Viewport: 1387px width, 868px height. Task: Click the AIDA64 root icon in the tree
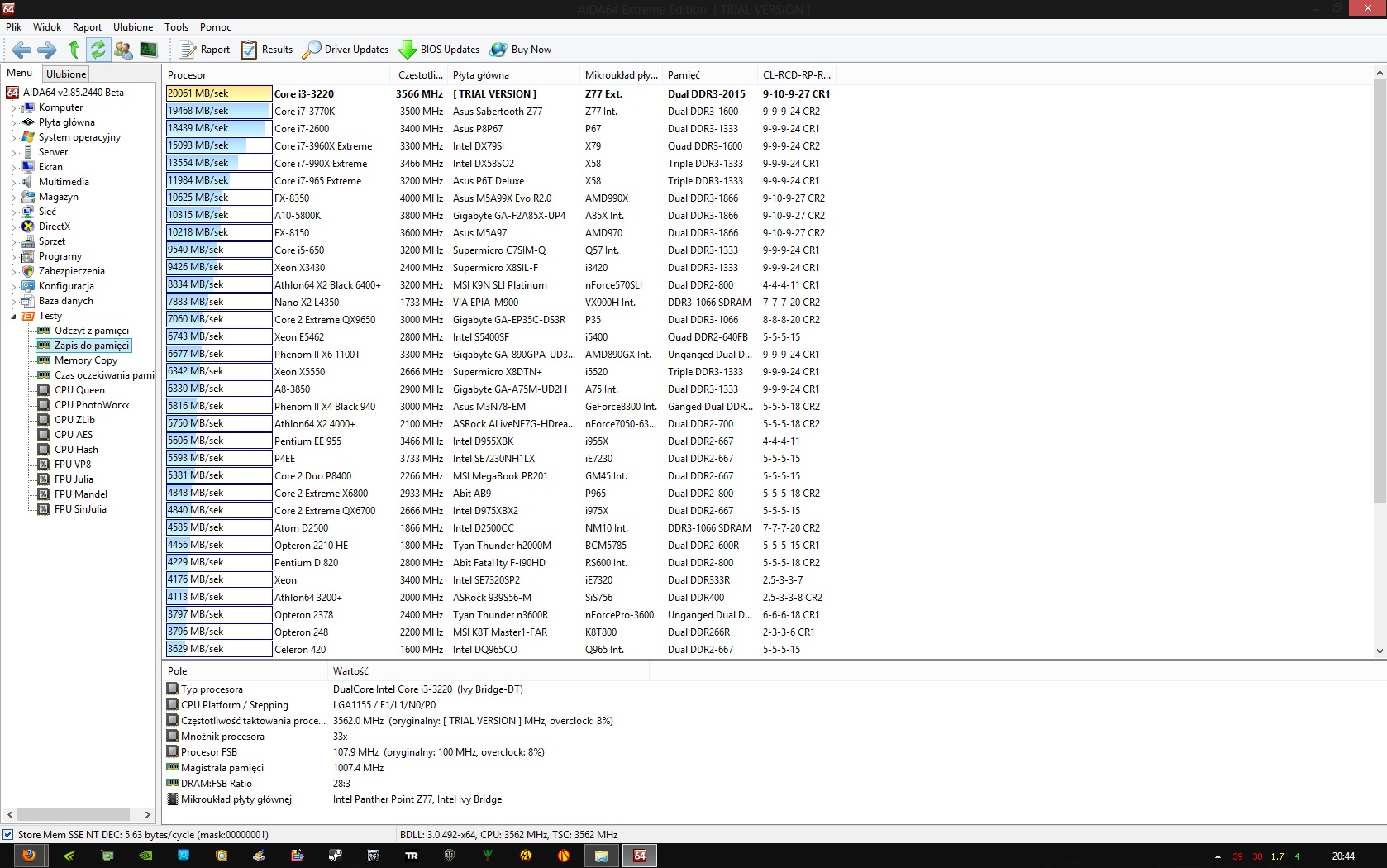click(12, 93)
